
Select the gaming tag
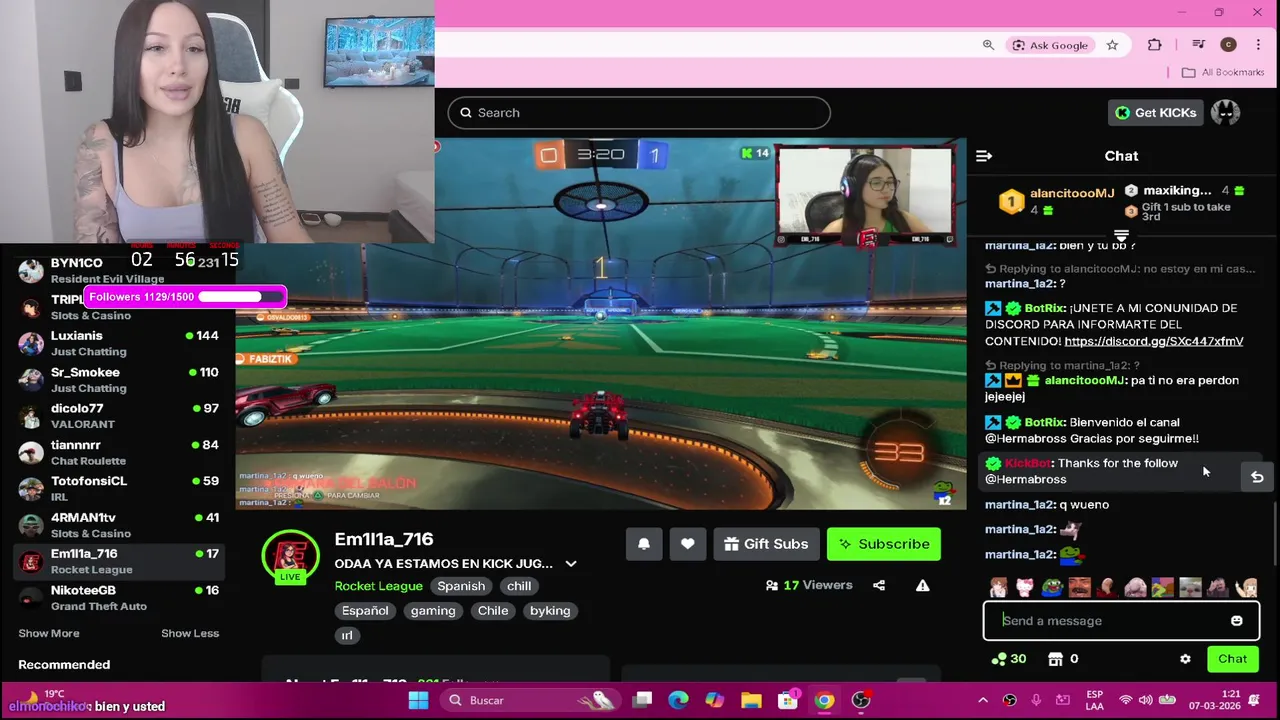coord(432,610)
